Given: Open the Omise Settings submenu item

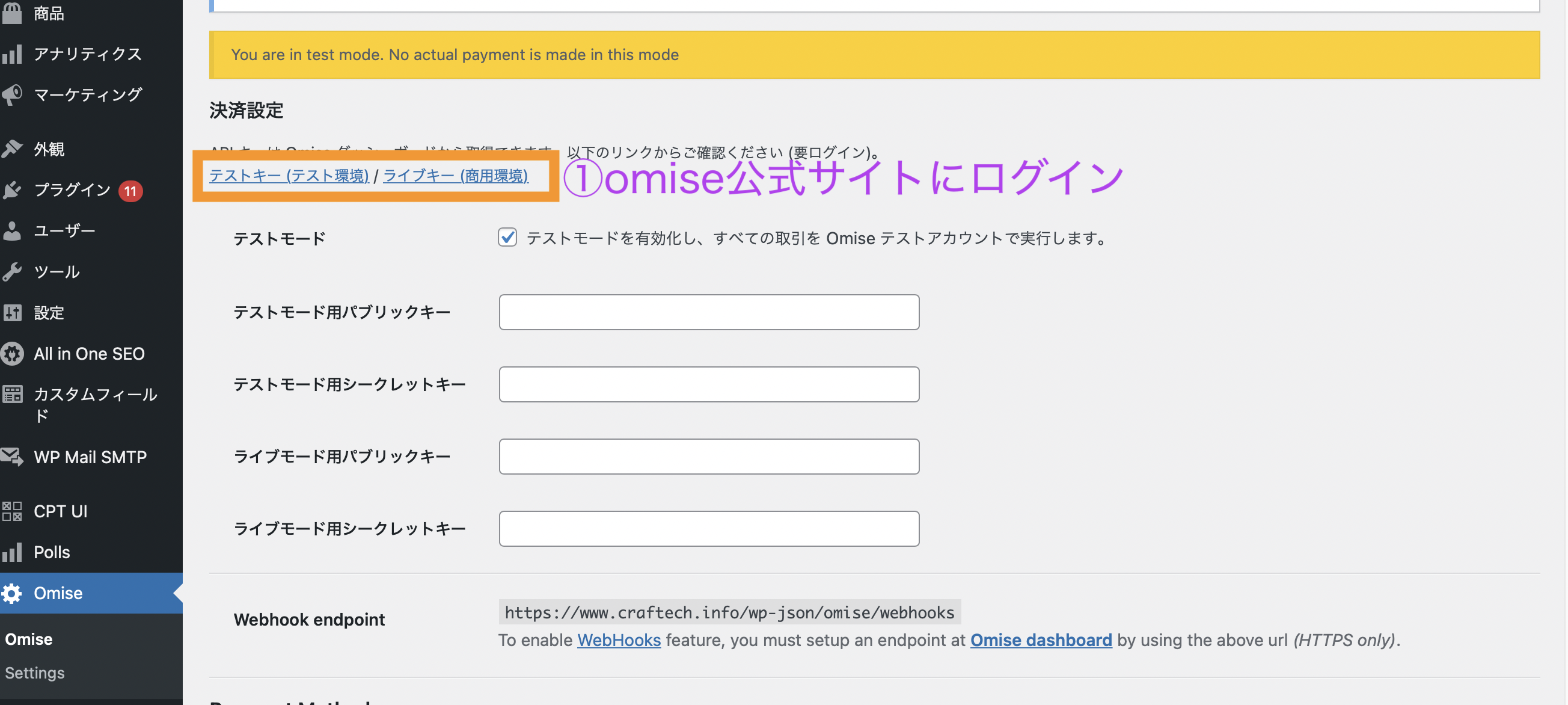Looking at the screenshot, I should coord(35,673).
